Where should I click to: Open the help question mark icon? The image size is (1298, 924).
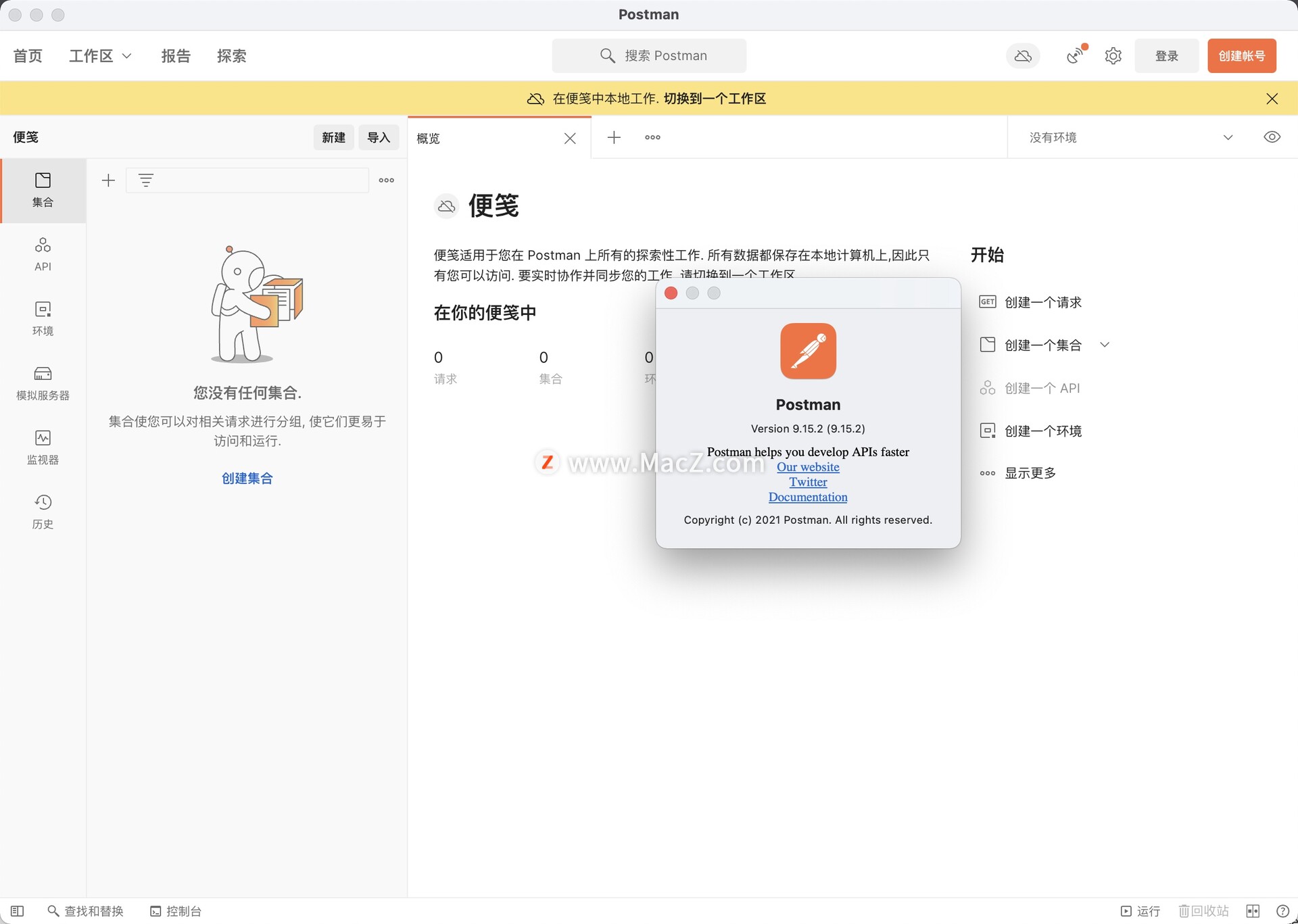[x=1282, y=911]
